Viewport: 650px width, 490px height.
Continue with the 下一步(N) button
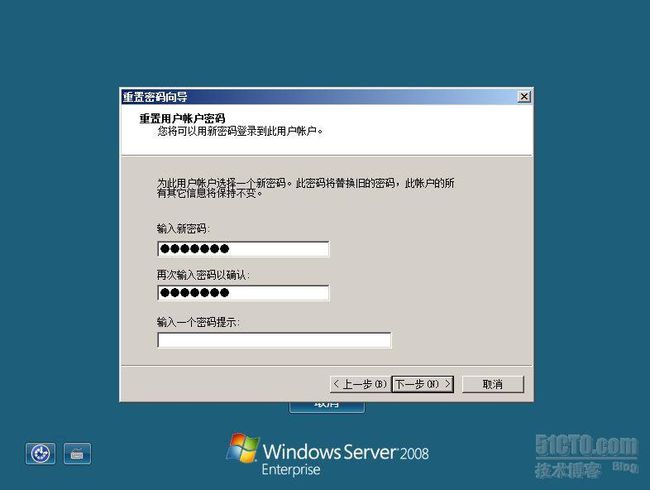click(422, 384)
